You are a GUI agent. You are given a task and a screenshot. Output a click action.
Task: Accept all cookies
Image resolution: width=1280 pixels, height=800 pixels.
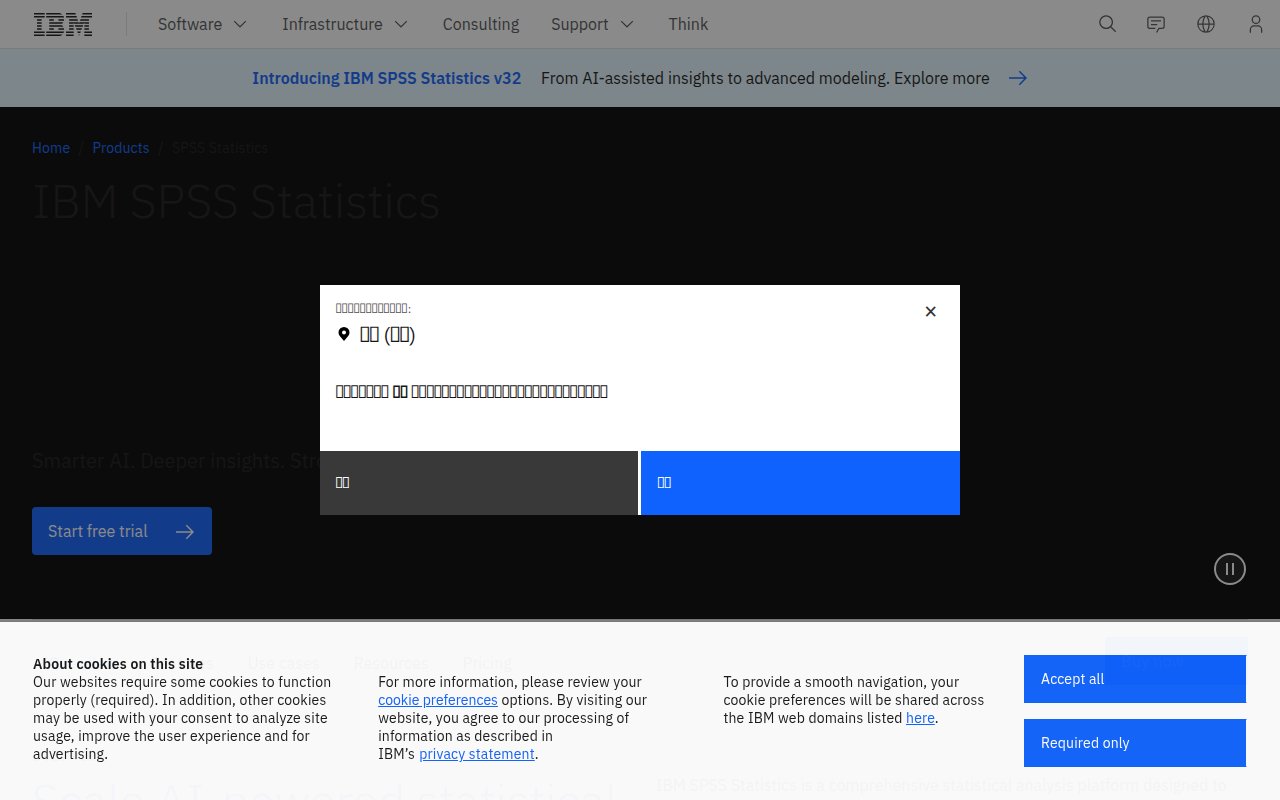(x=1135, y=679)
